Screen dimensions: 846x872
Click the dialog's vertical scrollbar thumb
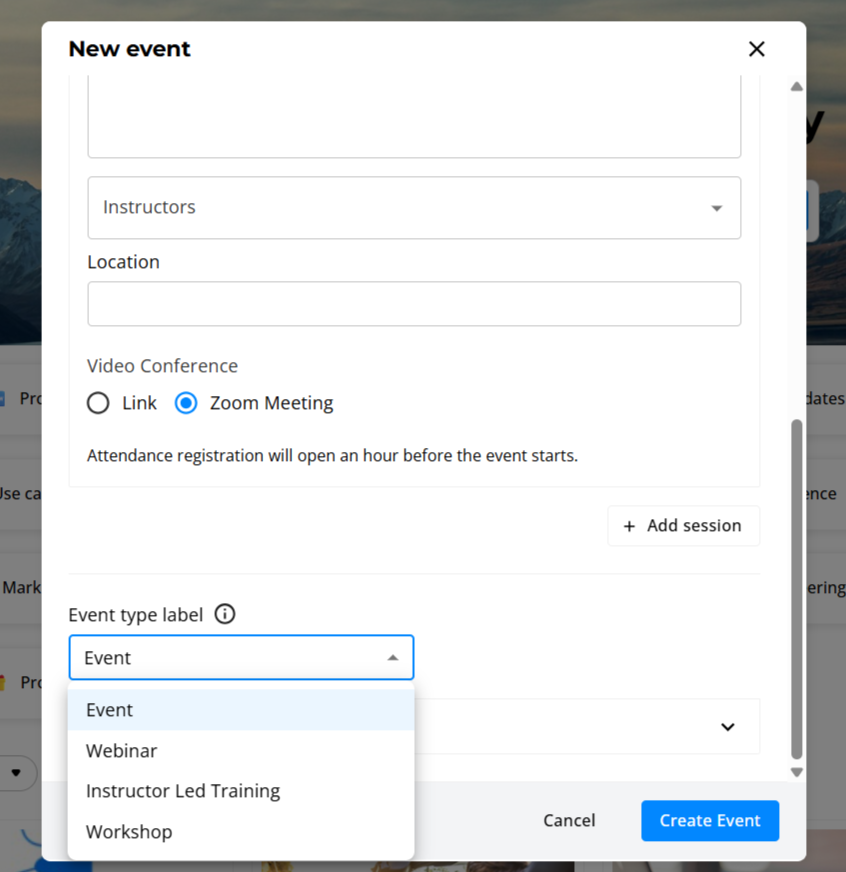pyautogui.click(x=796, y=590)
